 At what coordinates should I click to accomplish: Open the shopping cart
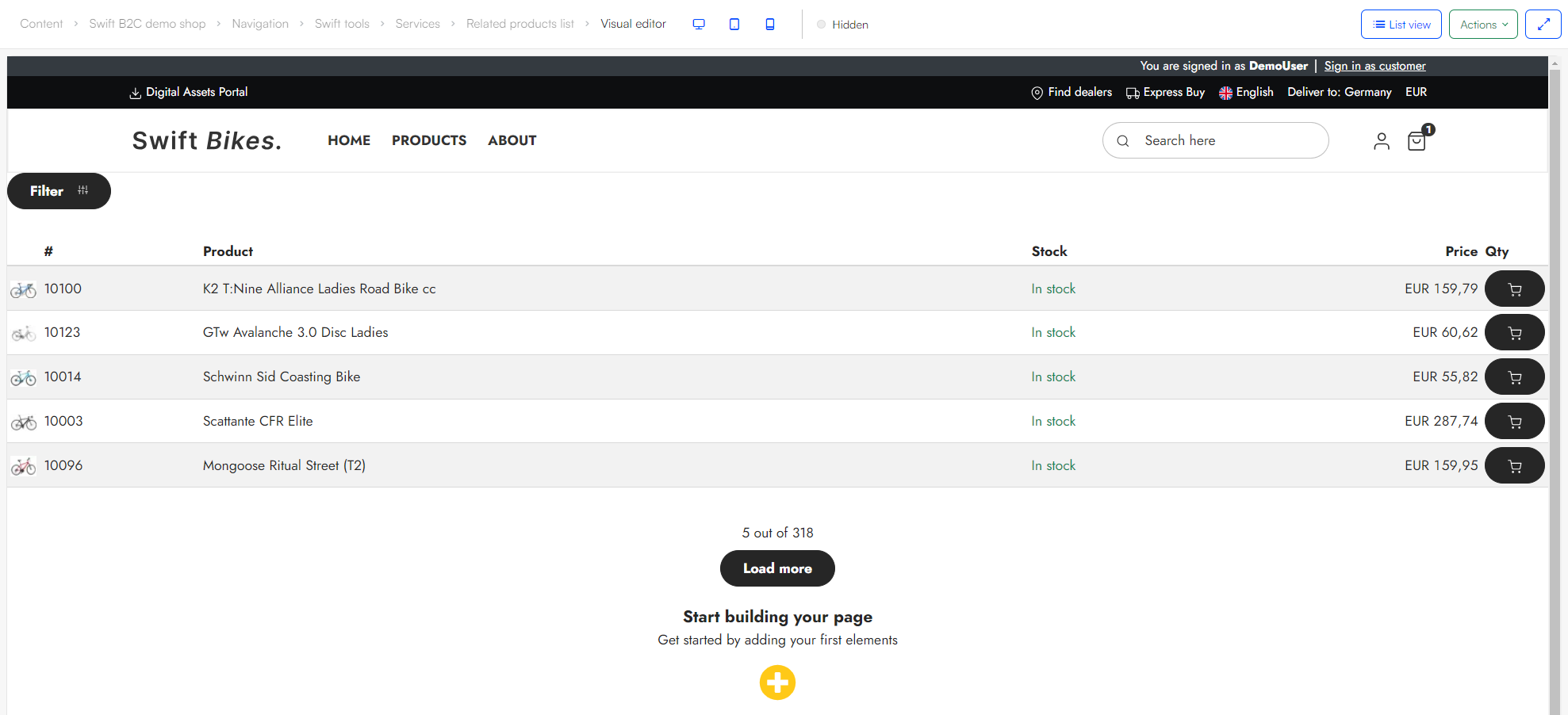coord(1417,141)
